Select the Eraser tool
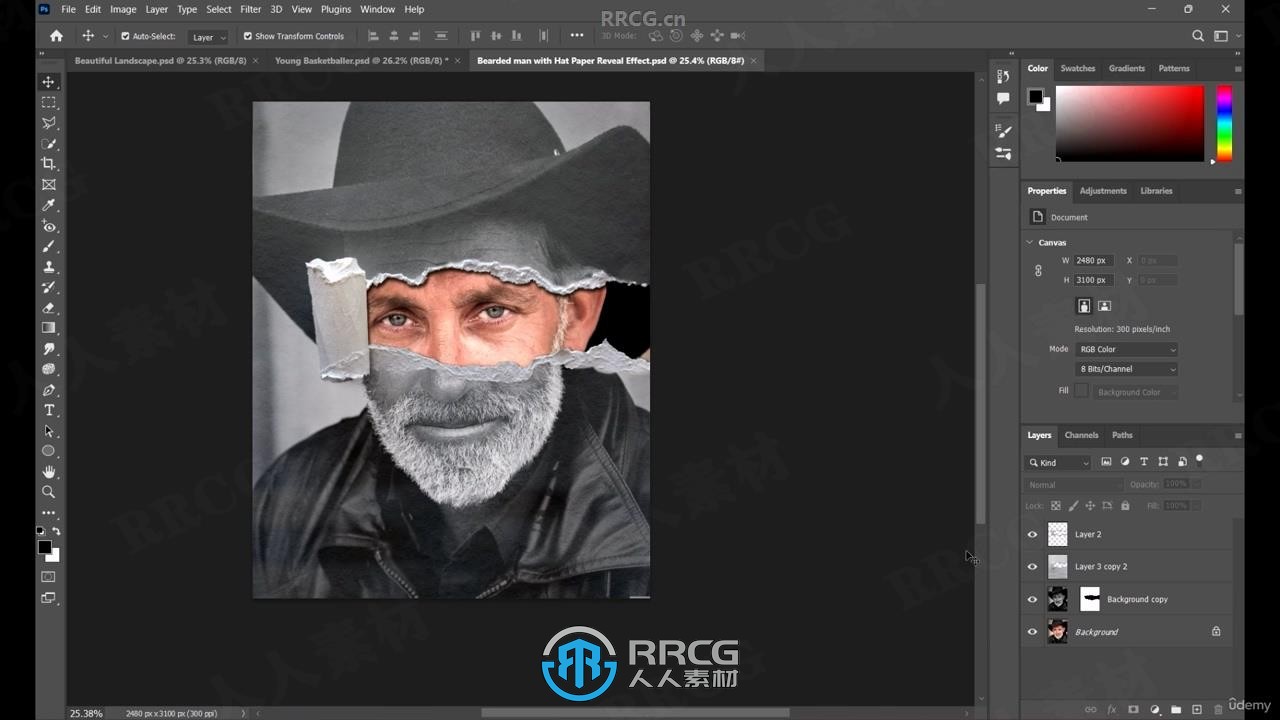The image size is (1280, 720). (48, 308)
